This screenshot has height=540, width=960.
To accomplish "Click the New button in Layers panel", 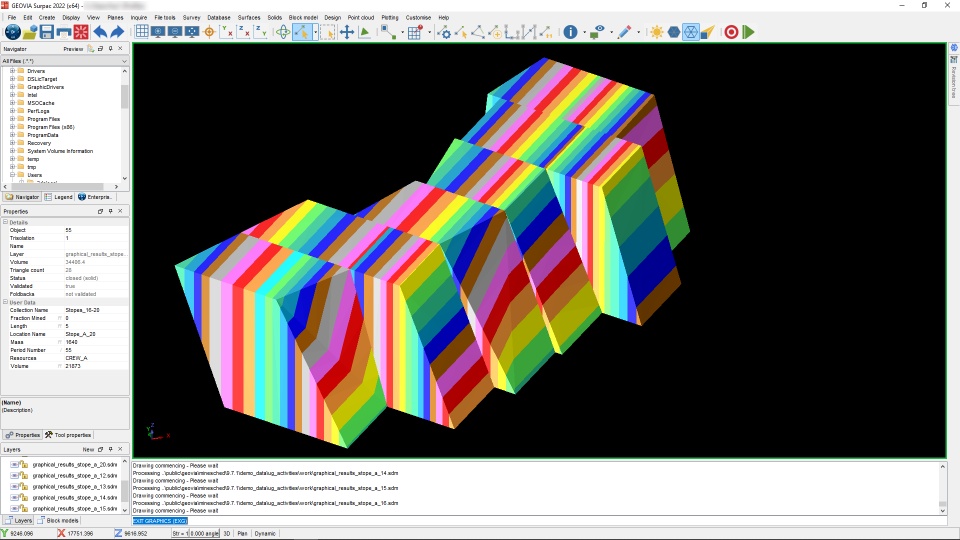I will click(x=88, y=450).
